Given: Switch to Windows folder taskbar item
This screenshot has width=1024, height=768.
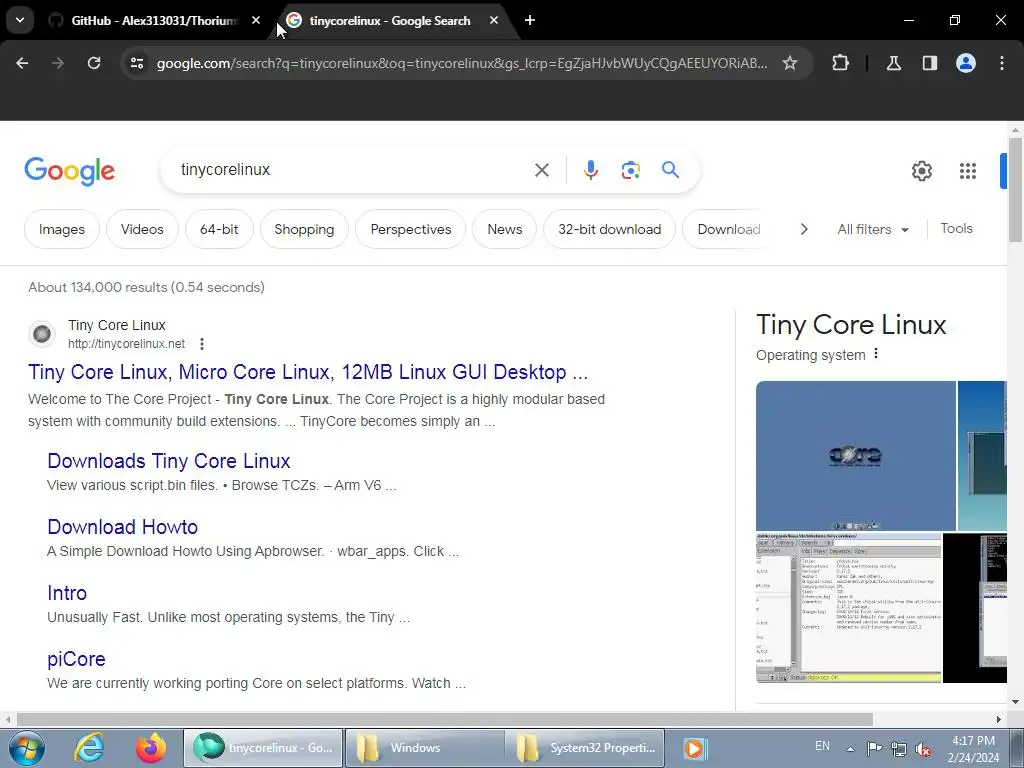Looking at the screenshot, I should [424, 748].
